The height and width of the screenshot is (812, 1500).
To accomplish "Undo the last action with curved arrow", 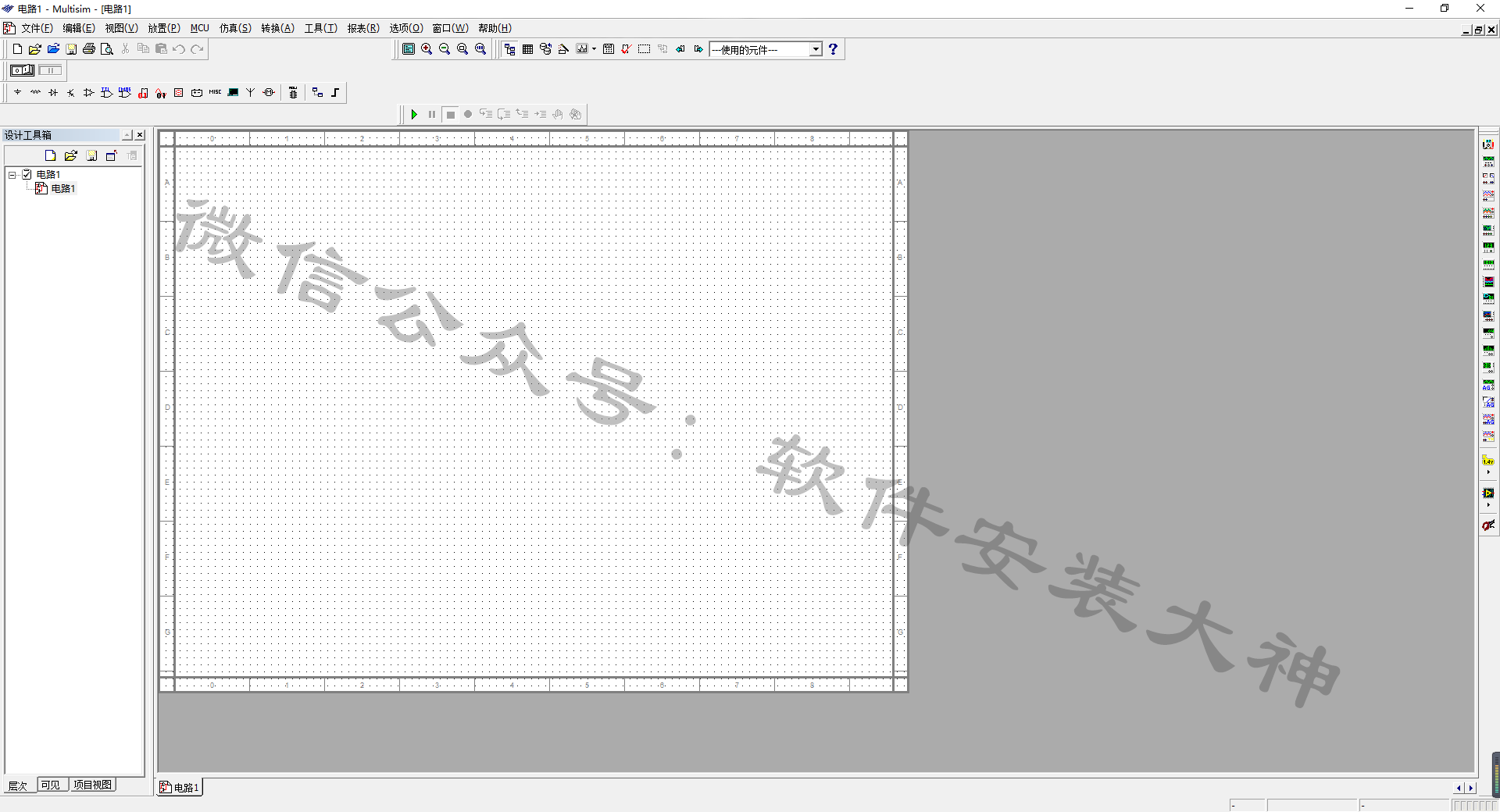I will point(179,49).
